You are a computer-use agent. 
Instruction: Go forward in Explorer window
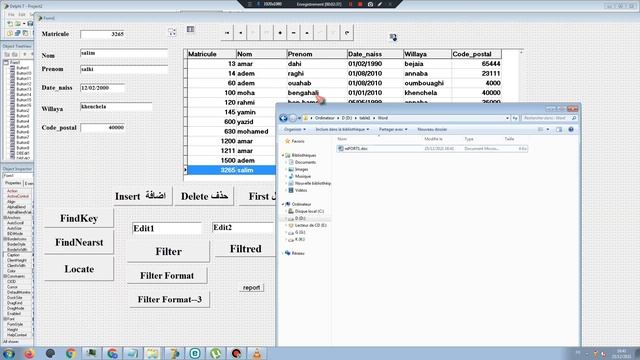coord(293,118)
